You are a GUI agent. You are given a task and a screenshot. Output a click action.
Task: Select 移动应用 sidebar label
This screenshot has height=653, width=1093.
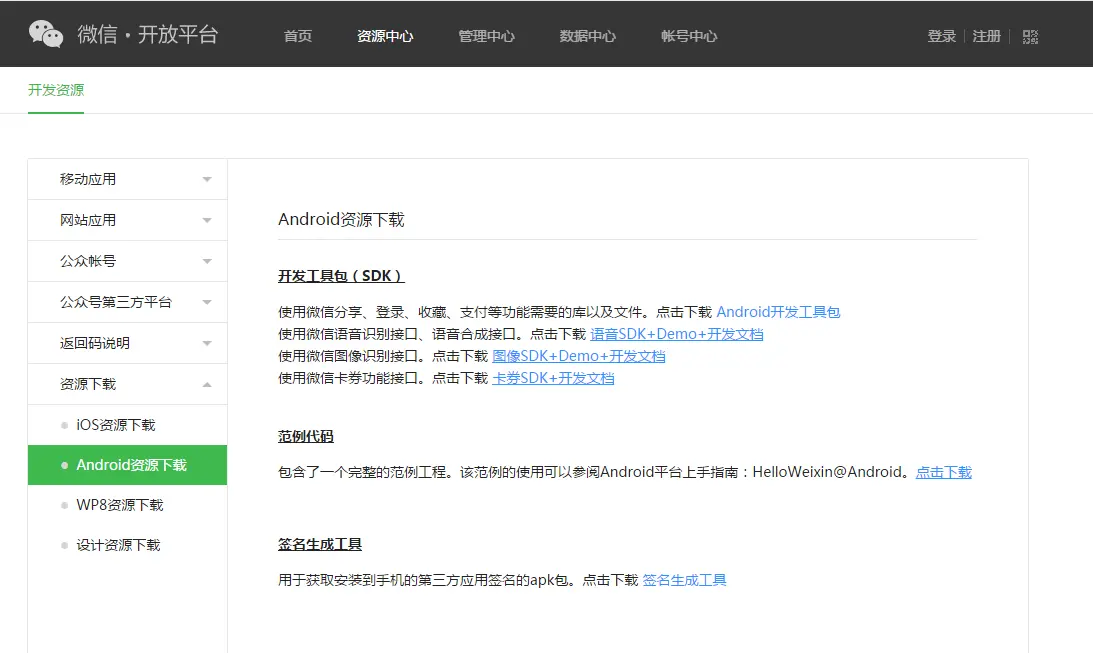[x=88, y=179]
